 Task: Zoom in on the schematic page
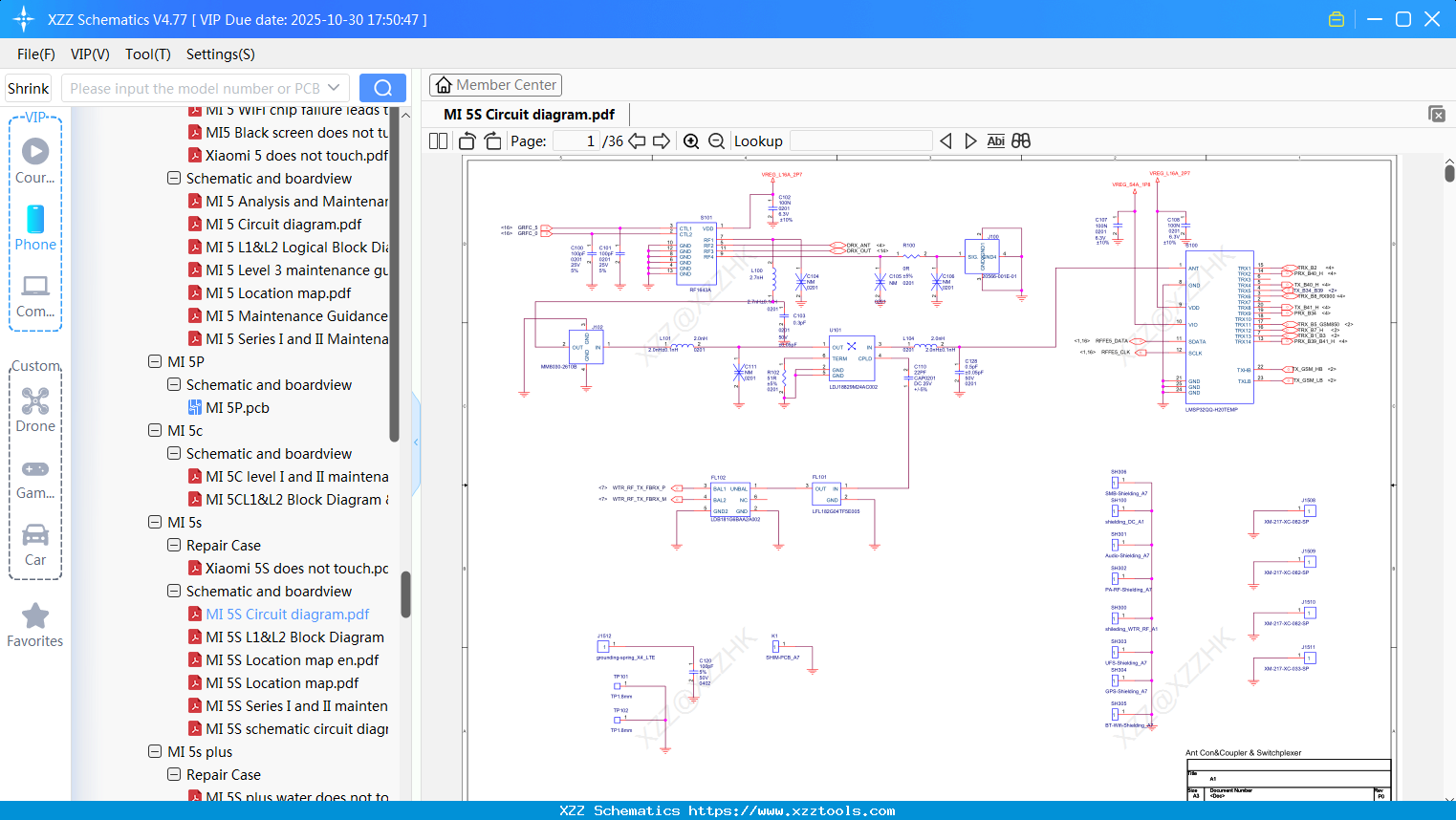pos(691,140)
